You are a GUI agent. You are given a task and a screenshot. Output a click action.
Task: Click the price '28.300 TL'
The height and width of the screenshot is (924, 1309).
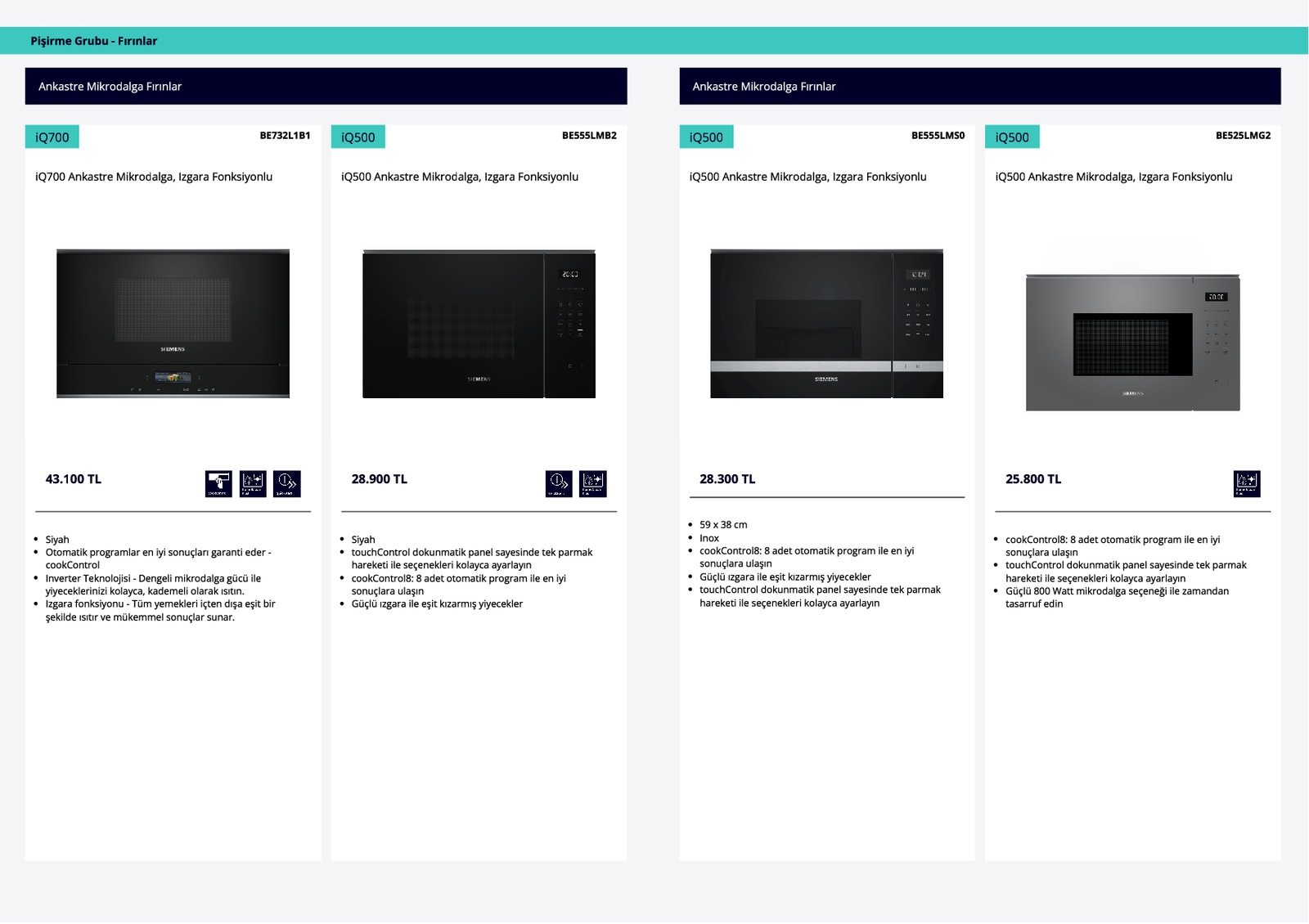click(x=727, y=479)
